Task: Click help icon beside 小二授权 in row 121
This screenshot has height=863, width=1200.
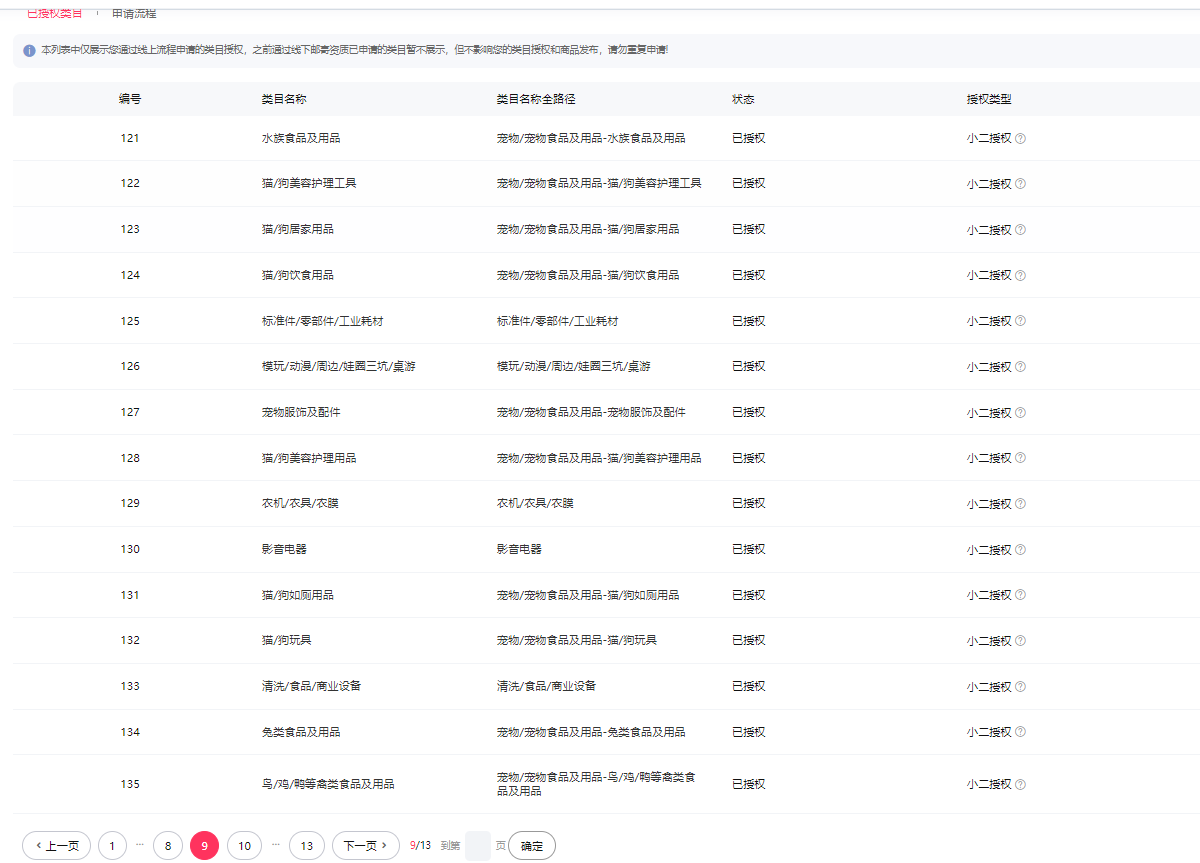Action: click(1020, 139)
